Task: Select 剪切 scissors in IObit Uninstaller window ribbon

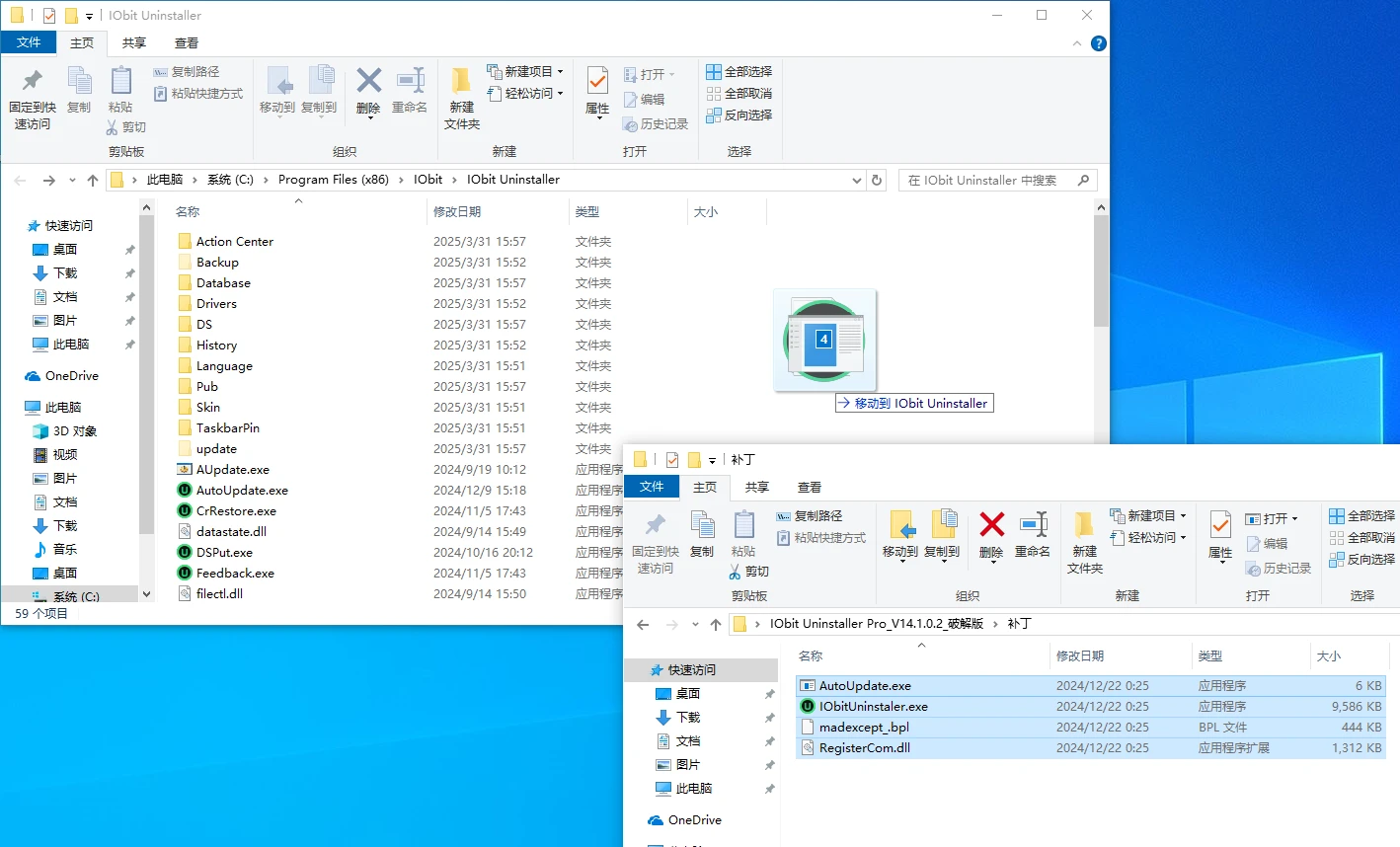Action: tap(126, 127)
